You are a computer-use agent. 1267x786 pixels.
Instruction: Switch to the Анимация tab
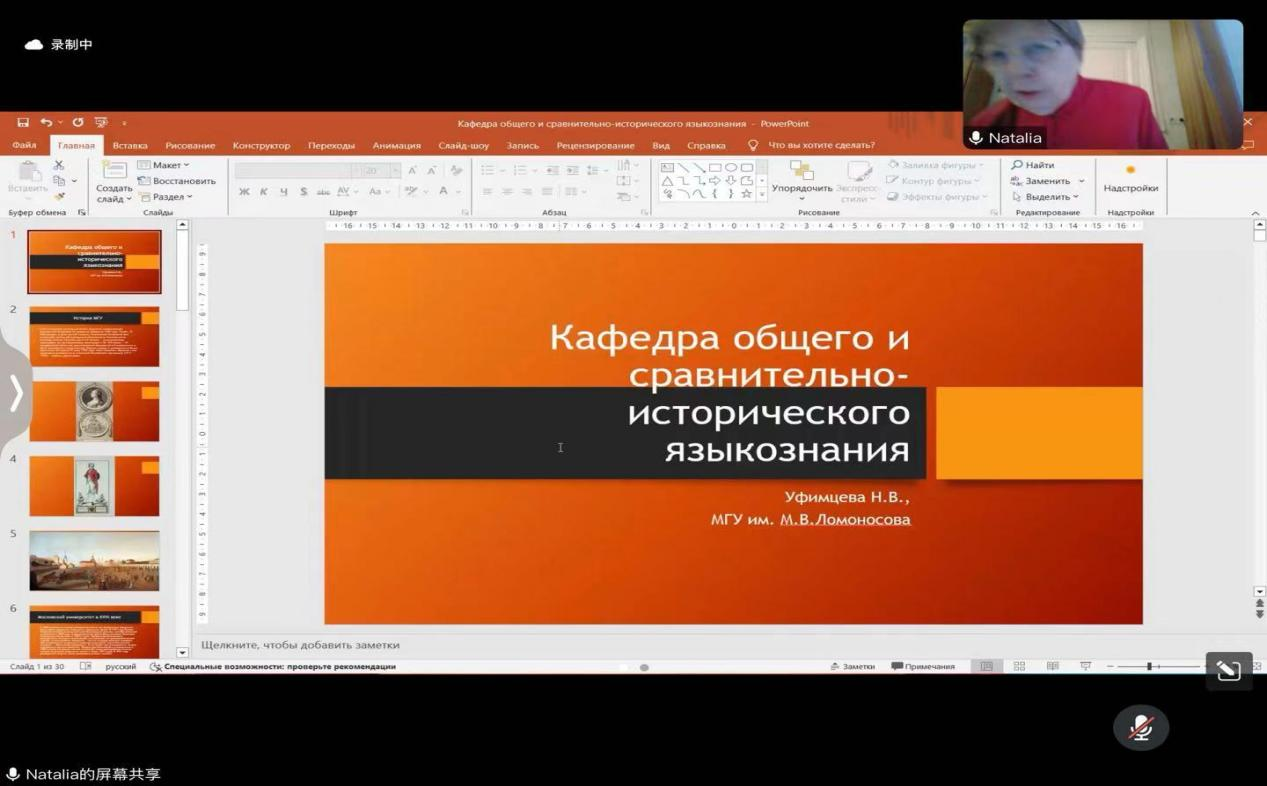pyautogui.click(x=396, y=146)
